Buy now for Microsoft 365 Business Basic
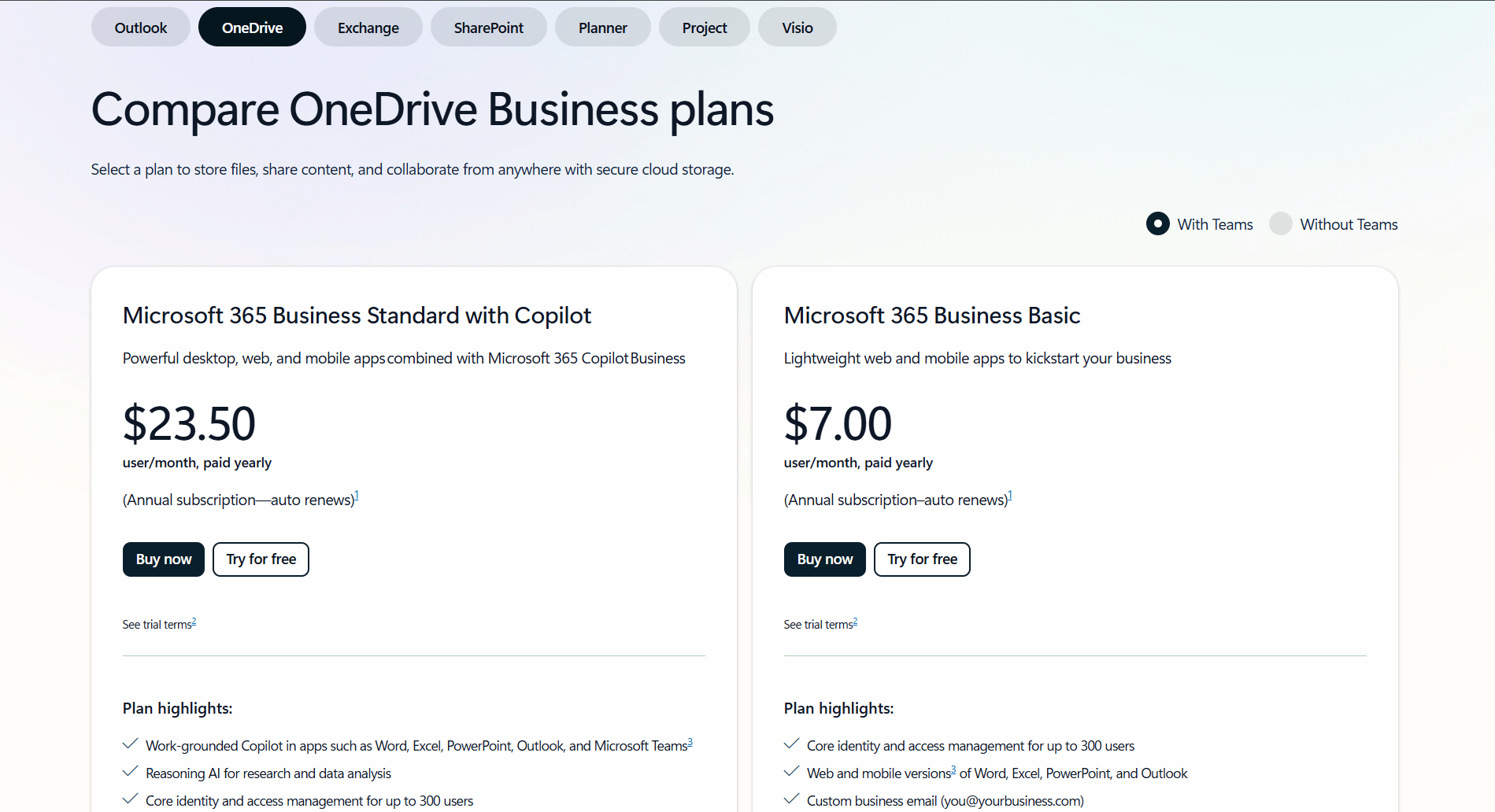The width and height of the screenshot is (1495, 812). pyautogui.click(x=825, y=559)
